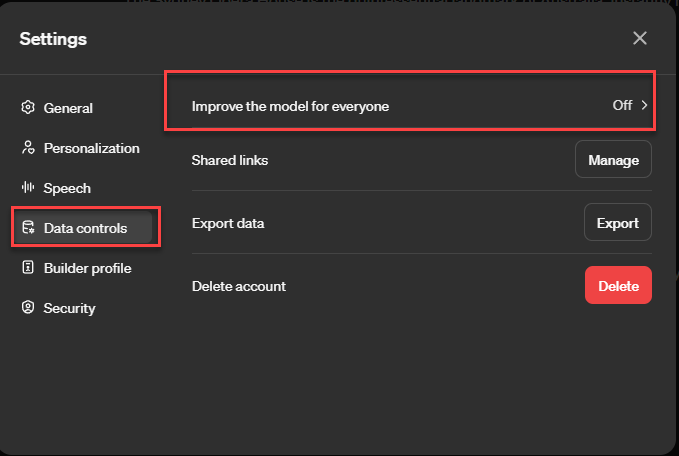
Task: Switch to the General settings tab
Action: (68, 108)
